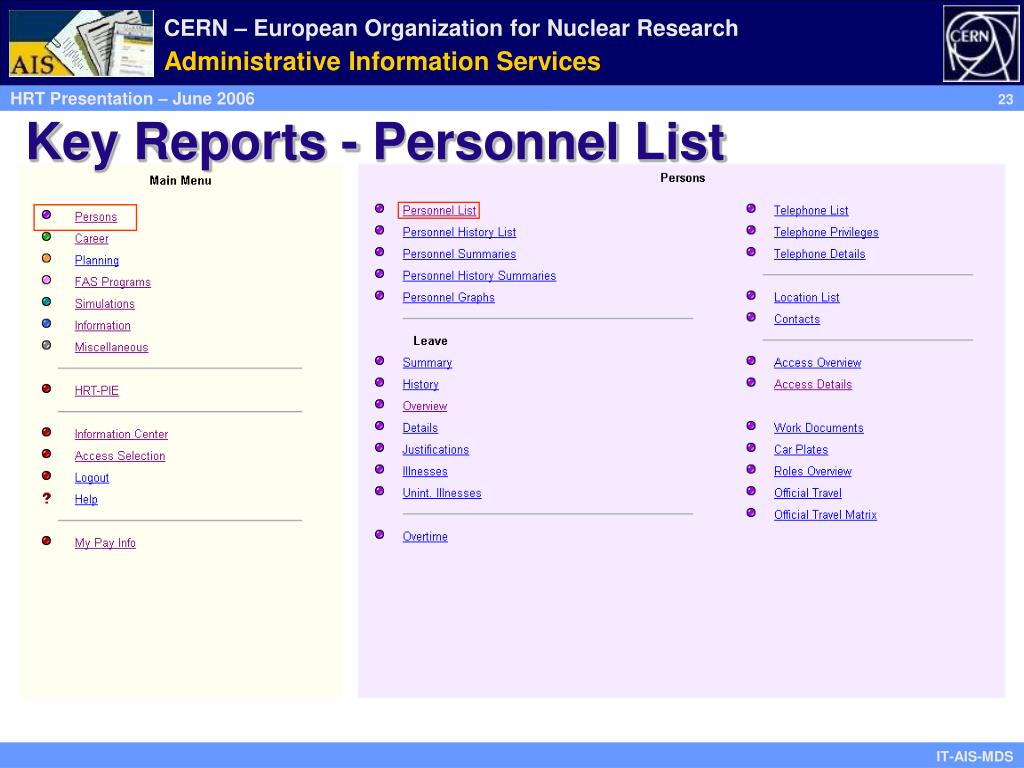Go to the Planning menu
This screenshot has height=768, width=1024.
point(97,261)
